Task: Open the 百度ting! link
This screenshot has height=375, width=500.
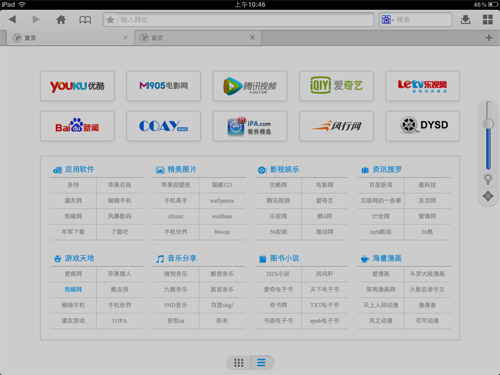Action: [222, 305]
